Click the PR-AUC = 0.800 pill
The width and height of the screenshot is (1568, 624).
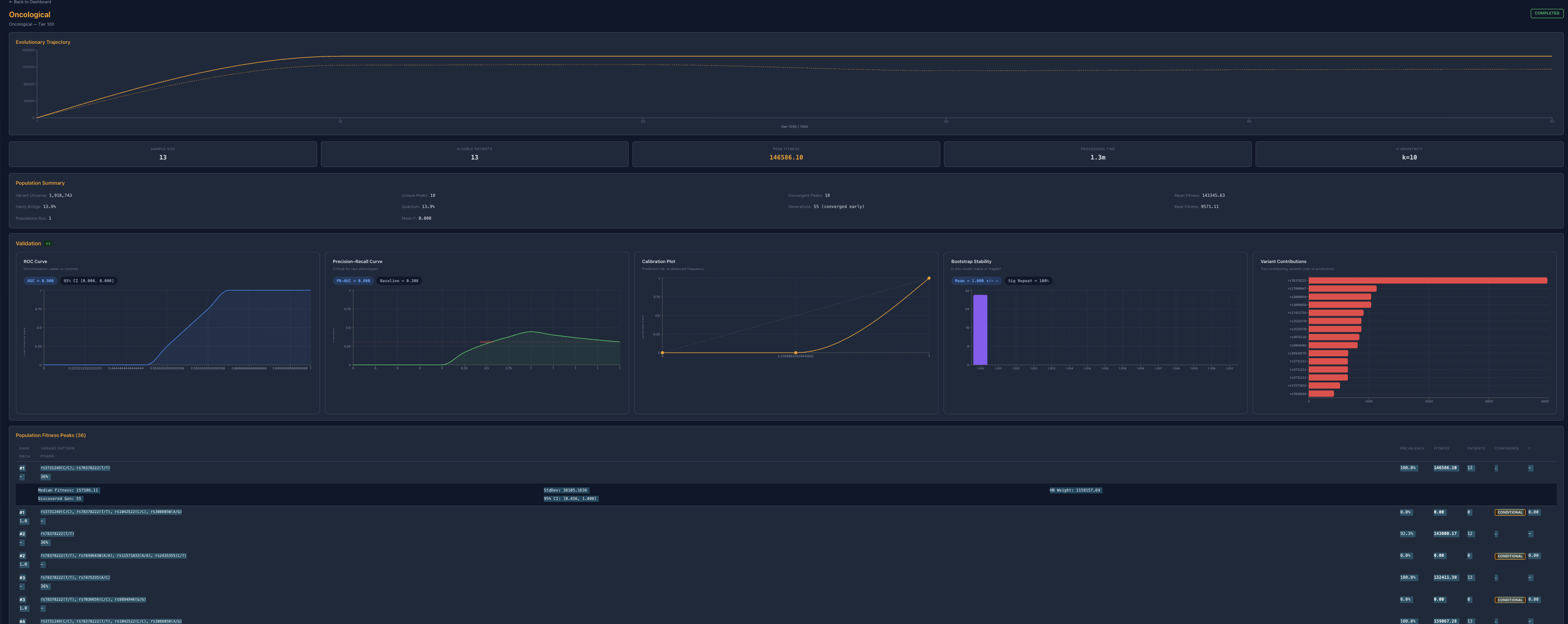coord(353,281)
